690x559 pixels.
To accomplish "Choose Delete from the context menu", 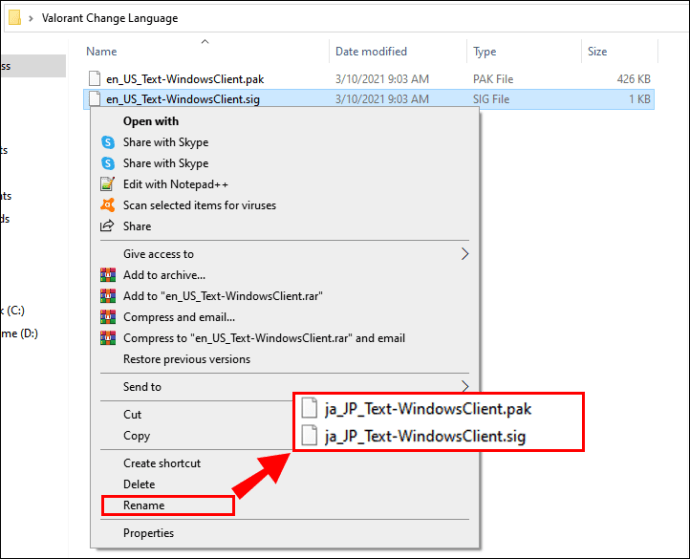I will (139, 484).
